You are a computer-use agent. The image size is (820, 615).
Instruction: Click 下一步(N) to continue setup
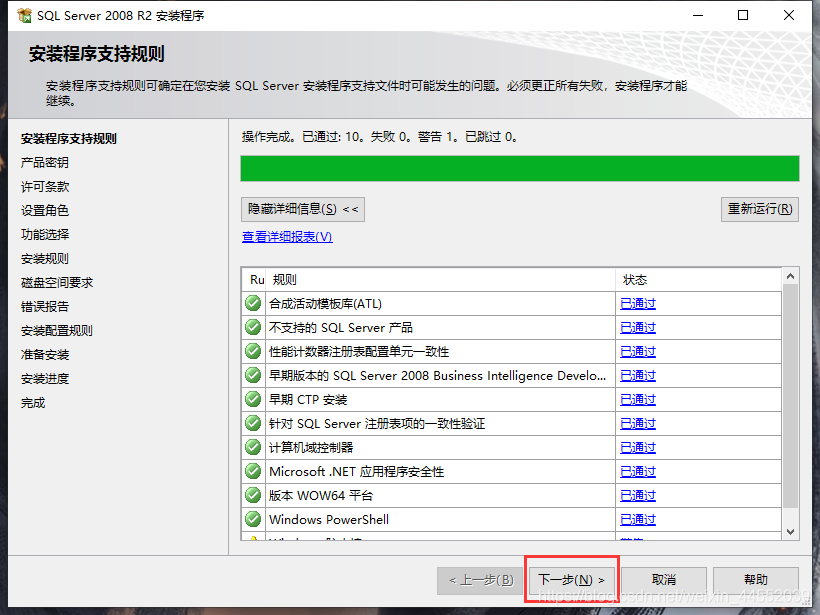pyautogui.click(x=572, y=580)
